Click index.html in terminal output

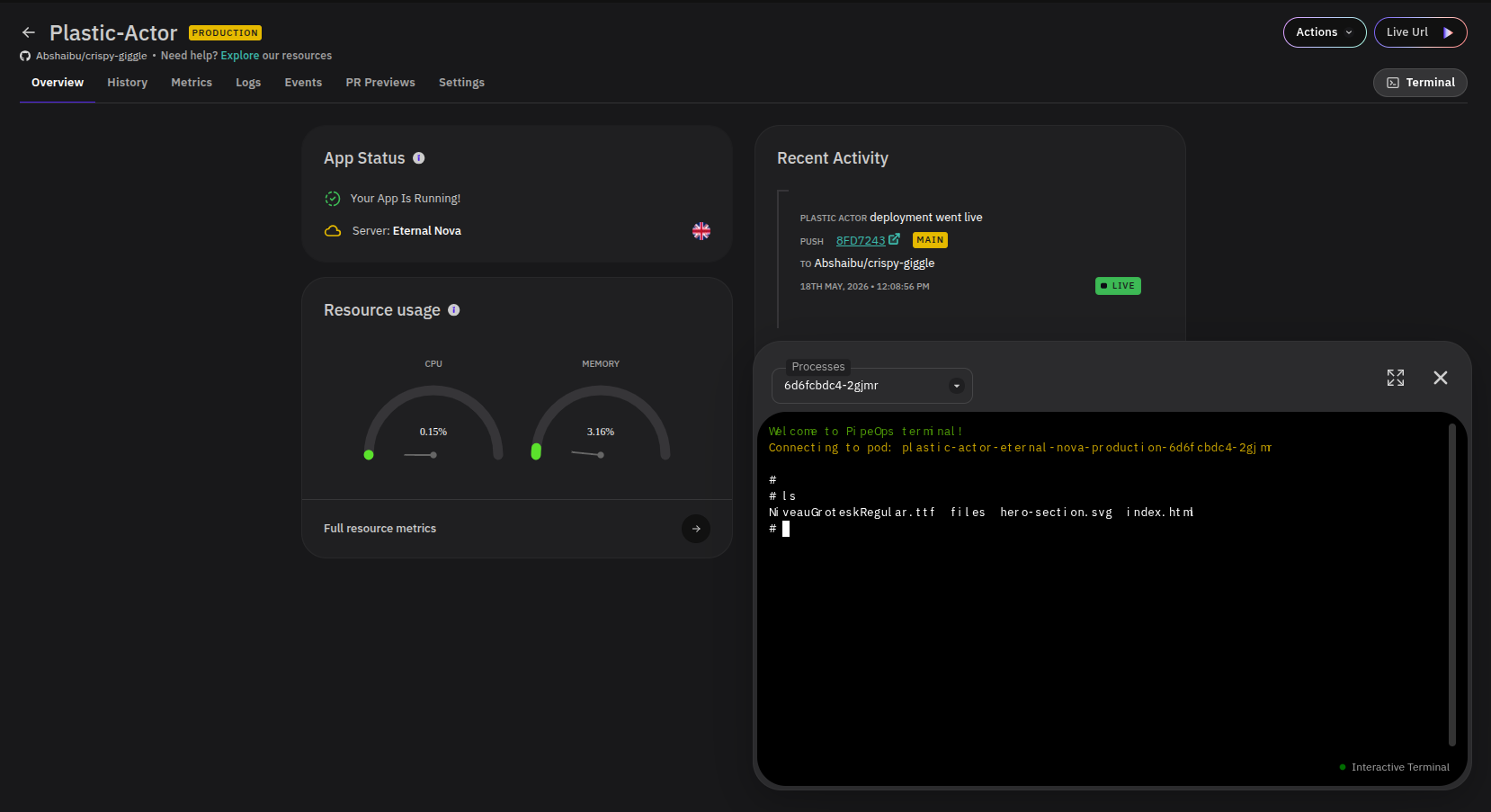1160,513
